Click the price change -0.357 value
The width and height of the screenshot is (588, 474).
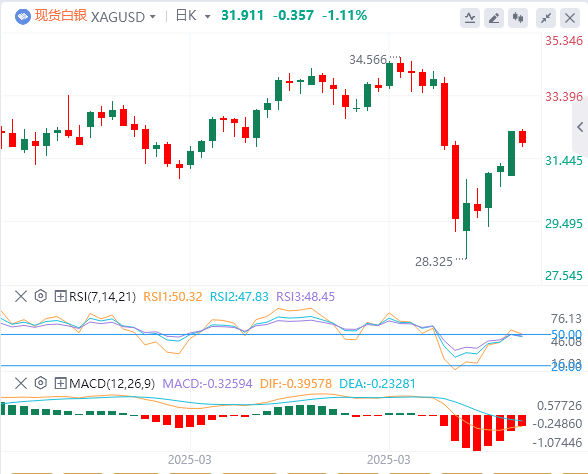coord(293,15)
